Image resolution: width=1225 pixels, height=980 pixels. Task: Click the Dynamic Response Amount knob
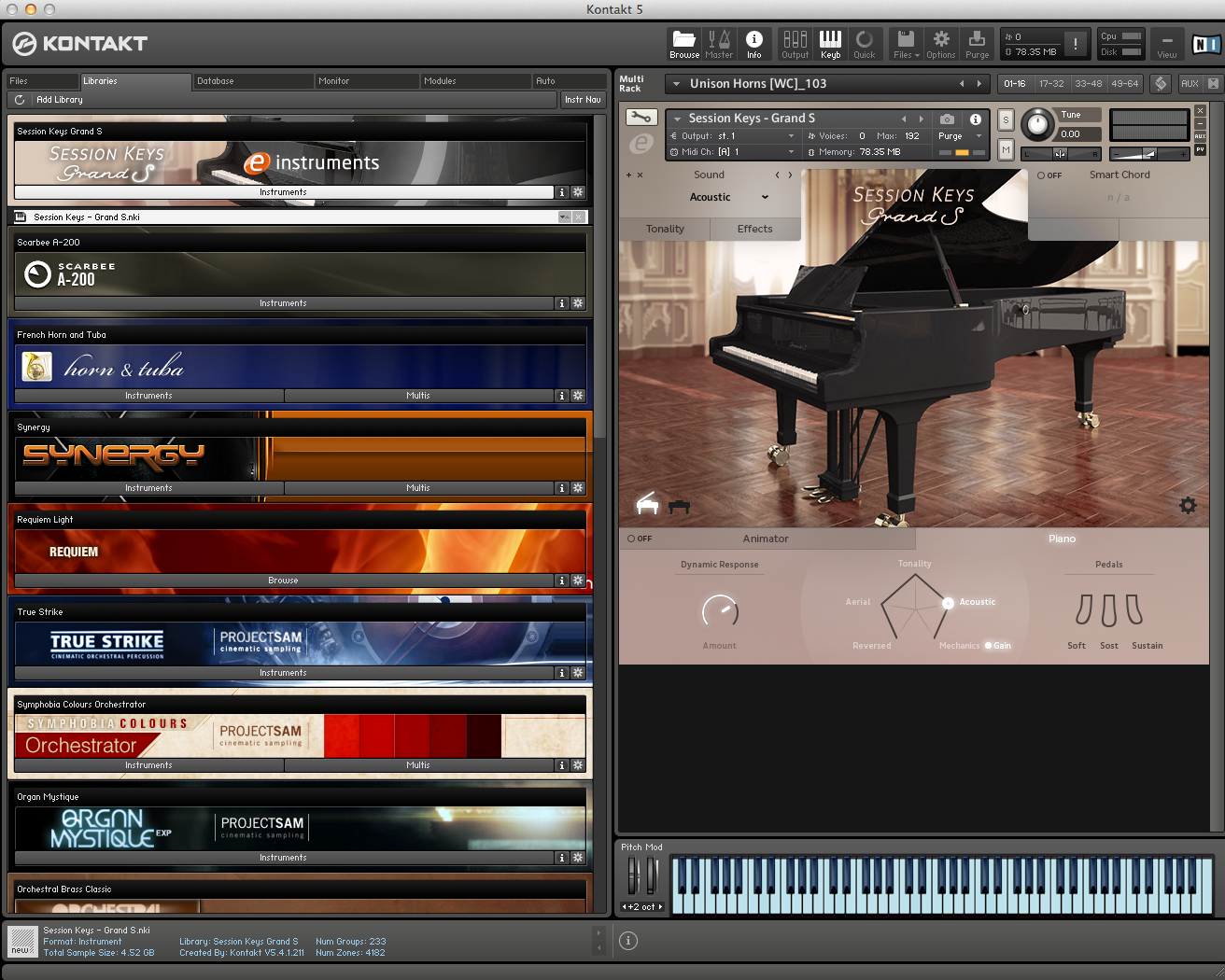[720, 610]
